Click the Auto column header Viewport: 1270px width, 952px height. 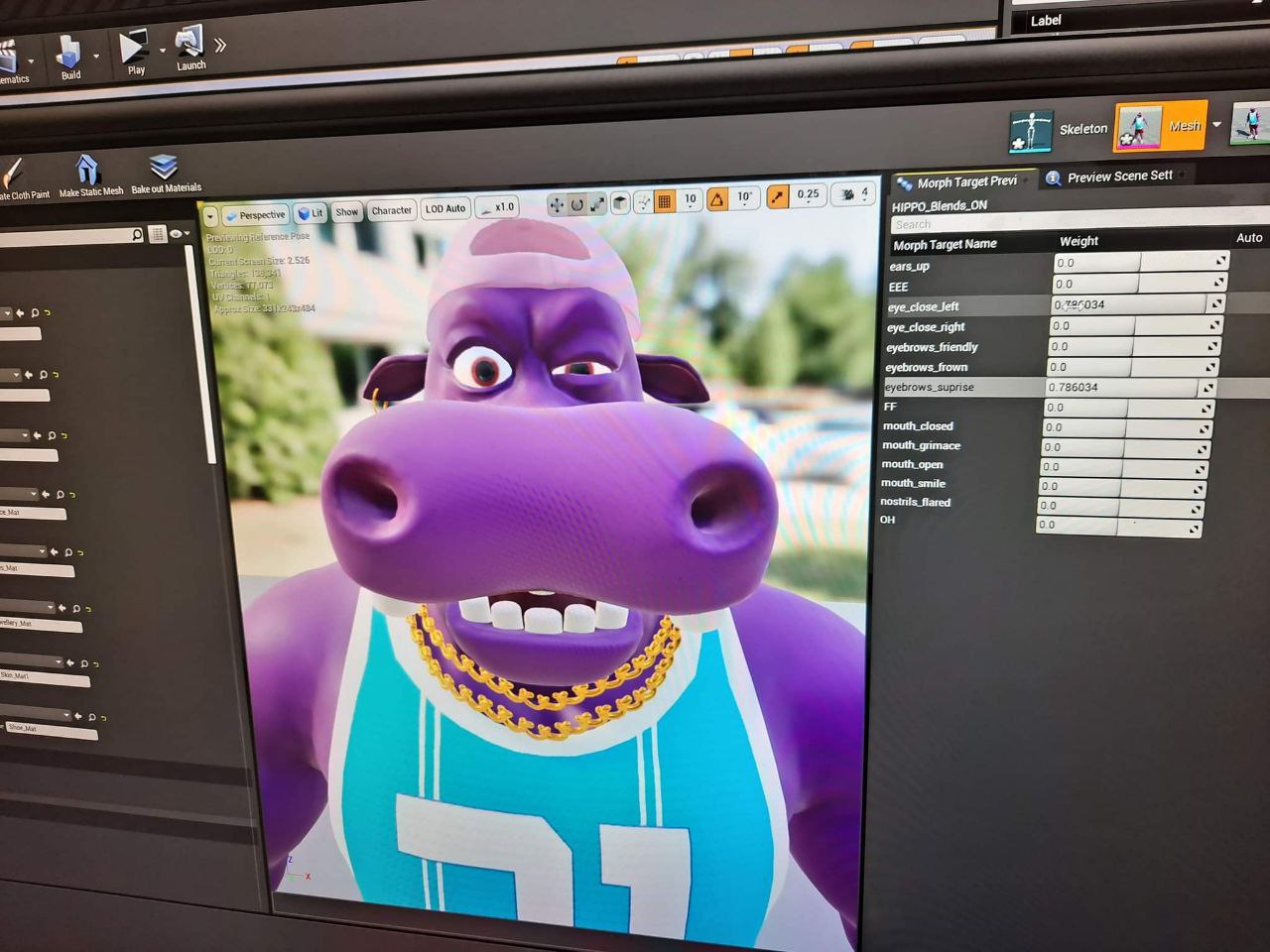coord(1249,238)
